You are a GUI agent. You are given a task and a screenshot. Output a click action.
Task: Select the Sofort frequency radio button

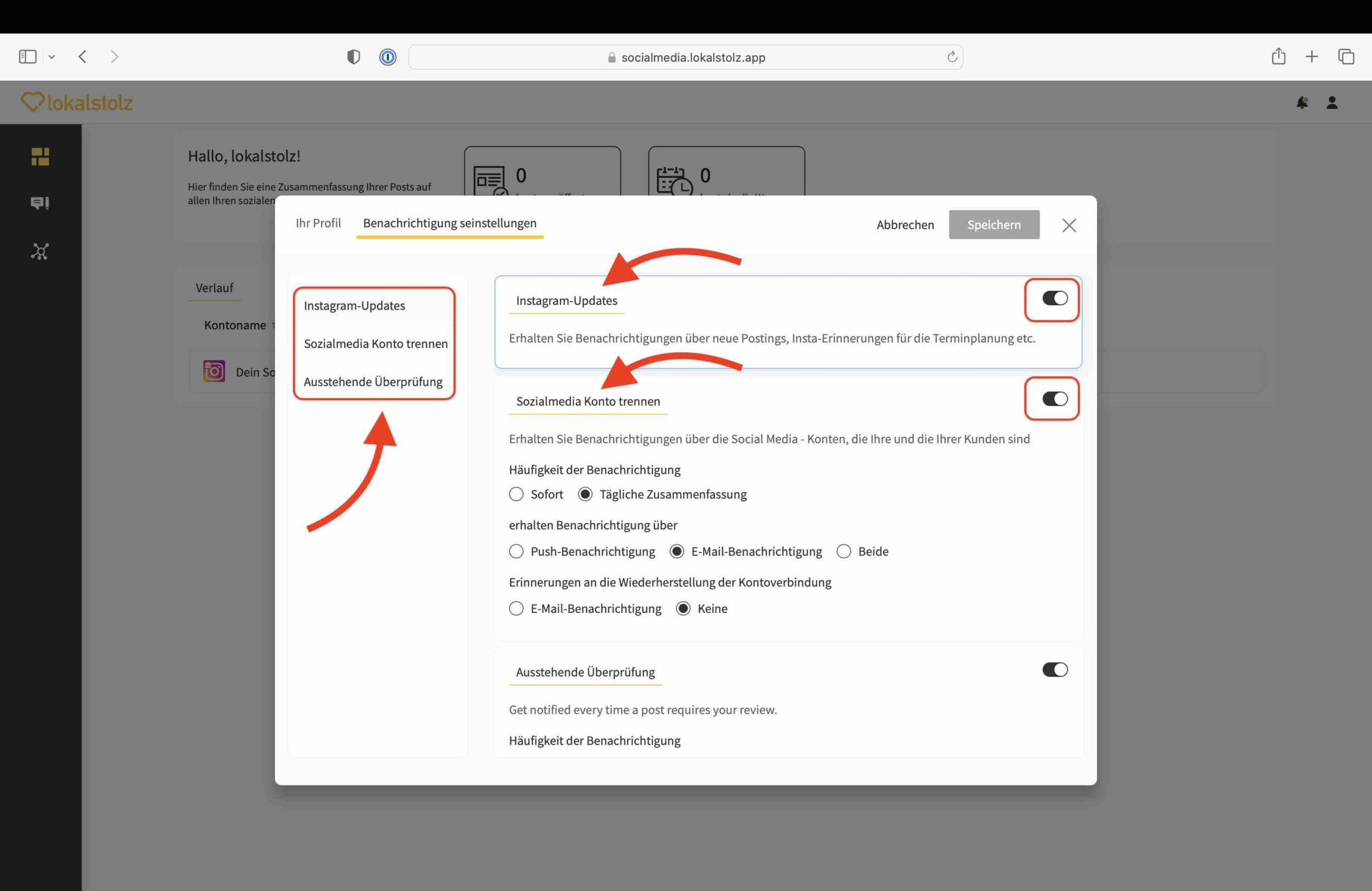(516, 495)
